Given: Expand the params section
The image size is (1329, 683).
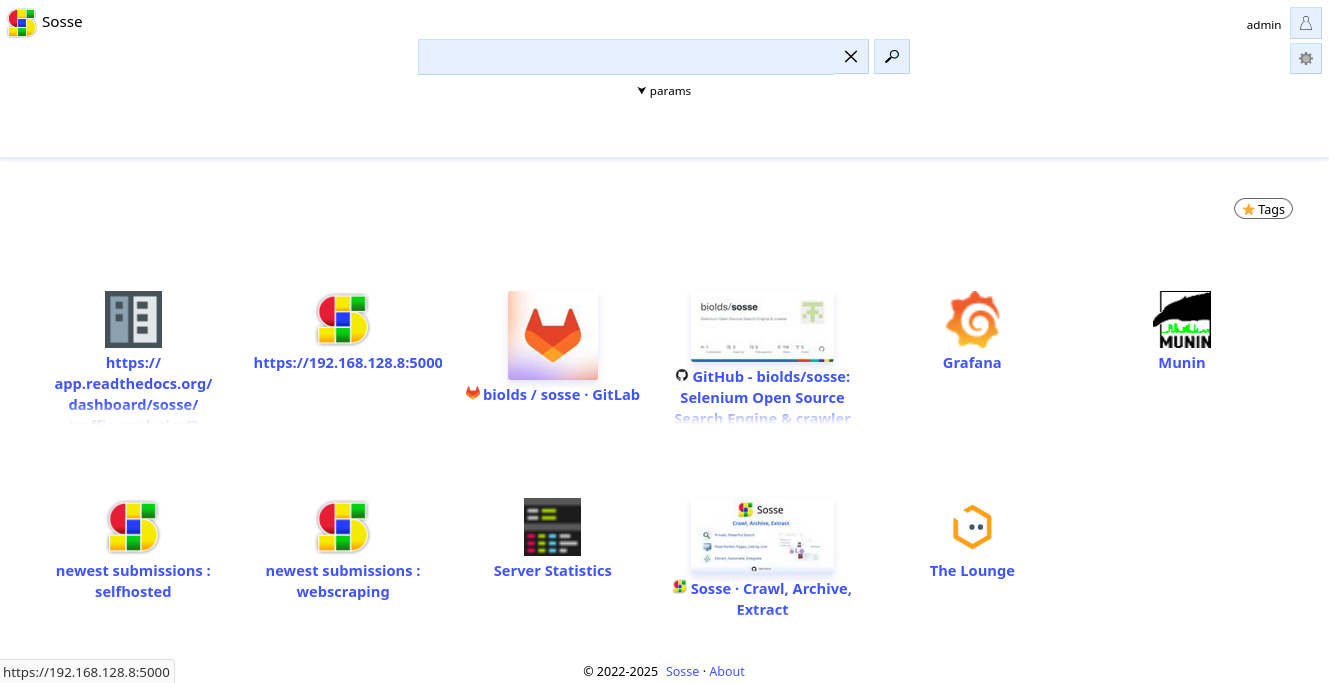Looking at the screenshot, I should coord(664,91).
